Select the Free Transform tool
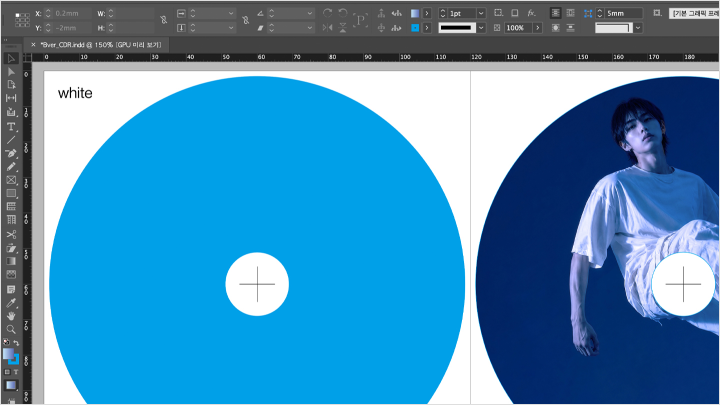The width and height of the screenshot is (720, 405). 11,248
